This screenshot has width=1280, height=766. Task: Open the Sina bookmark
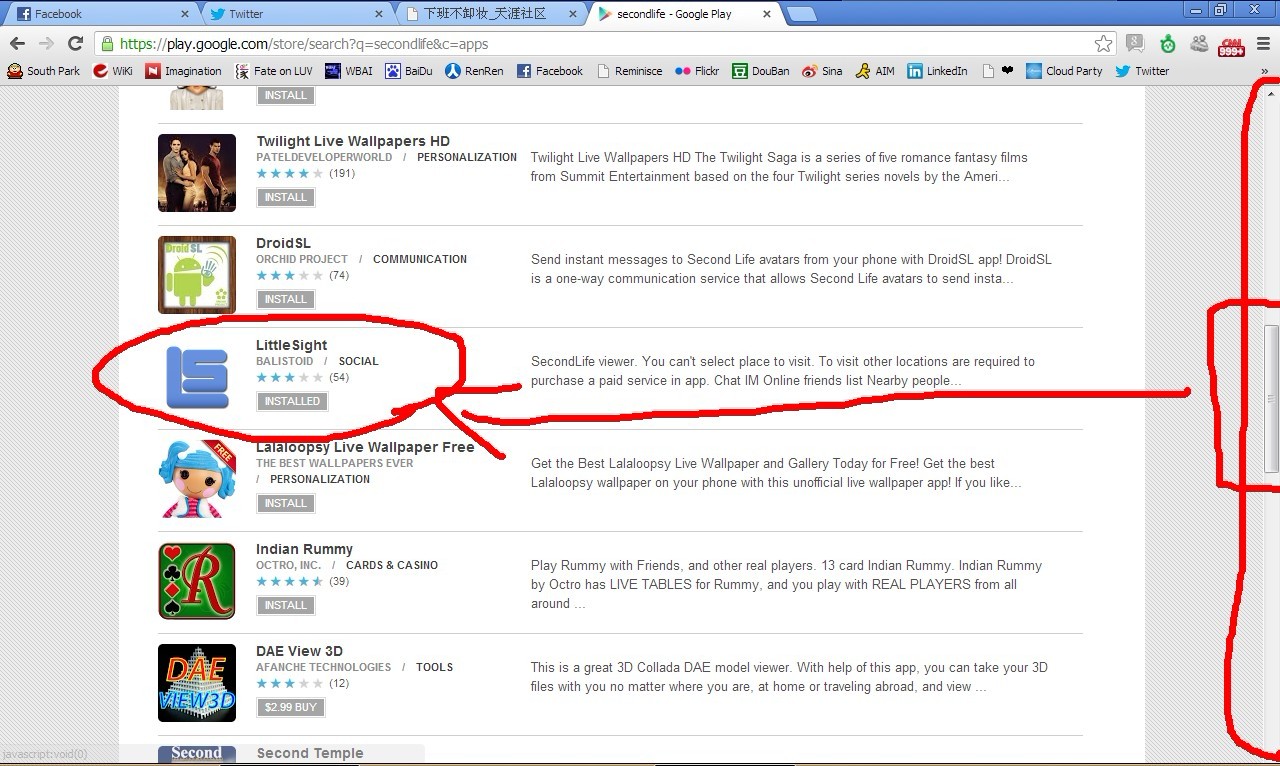click(x=822, y=71)
